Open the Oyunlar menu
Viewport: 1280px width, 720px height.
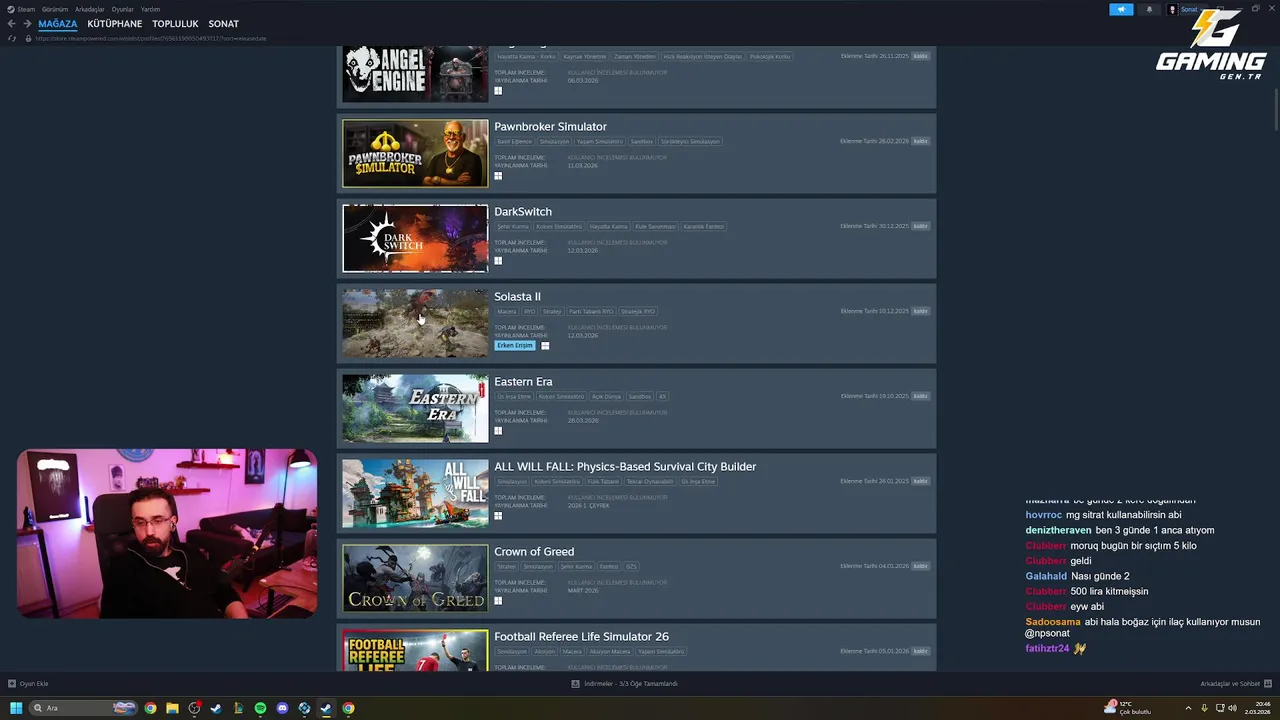click(x=122, y=9)
